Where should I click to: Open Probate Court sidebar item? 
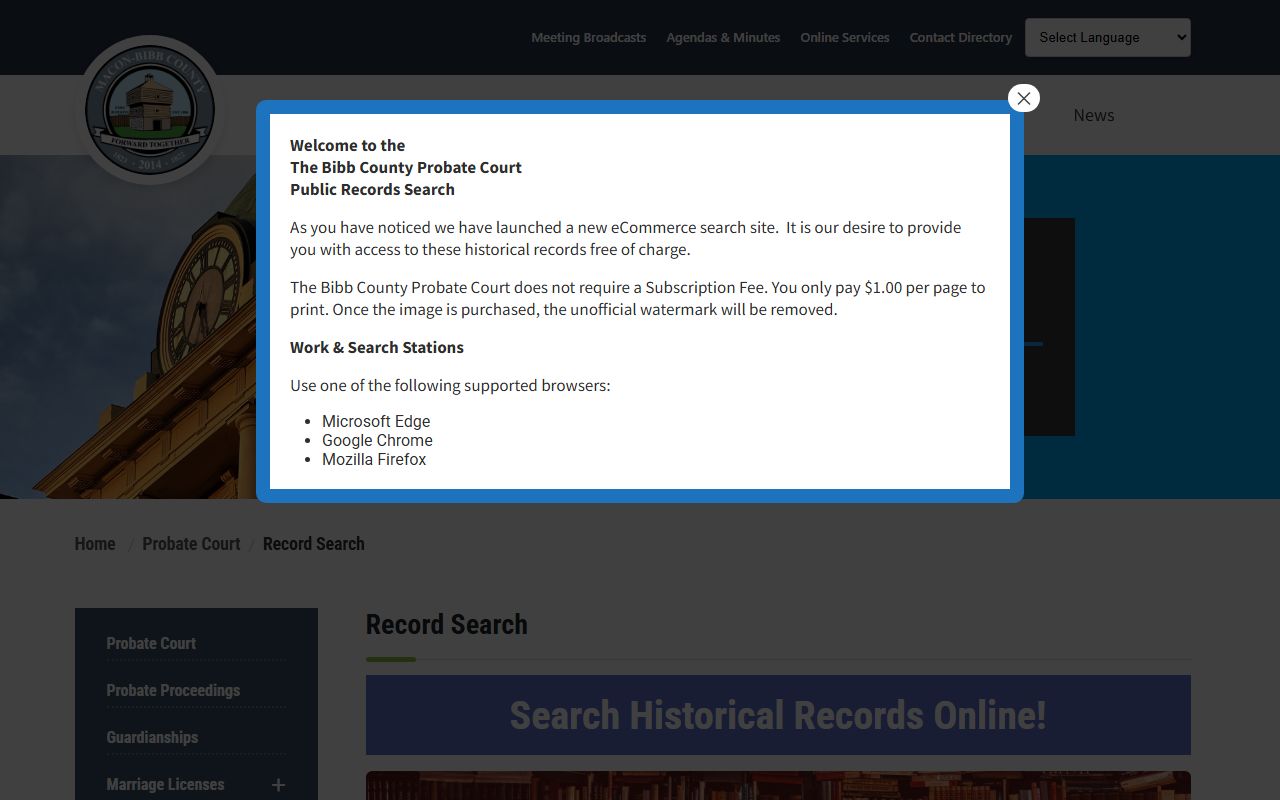[151, 643]
